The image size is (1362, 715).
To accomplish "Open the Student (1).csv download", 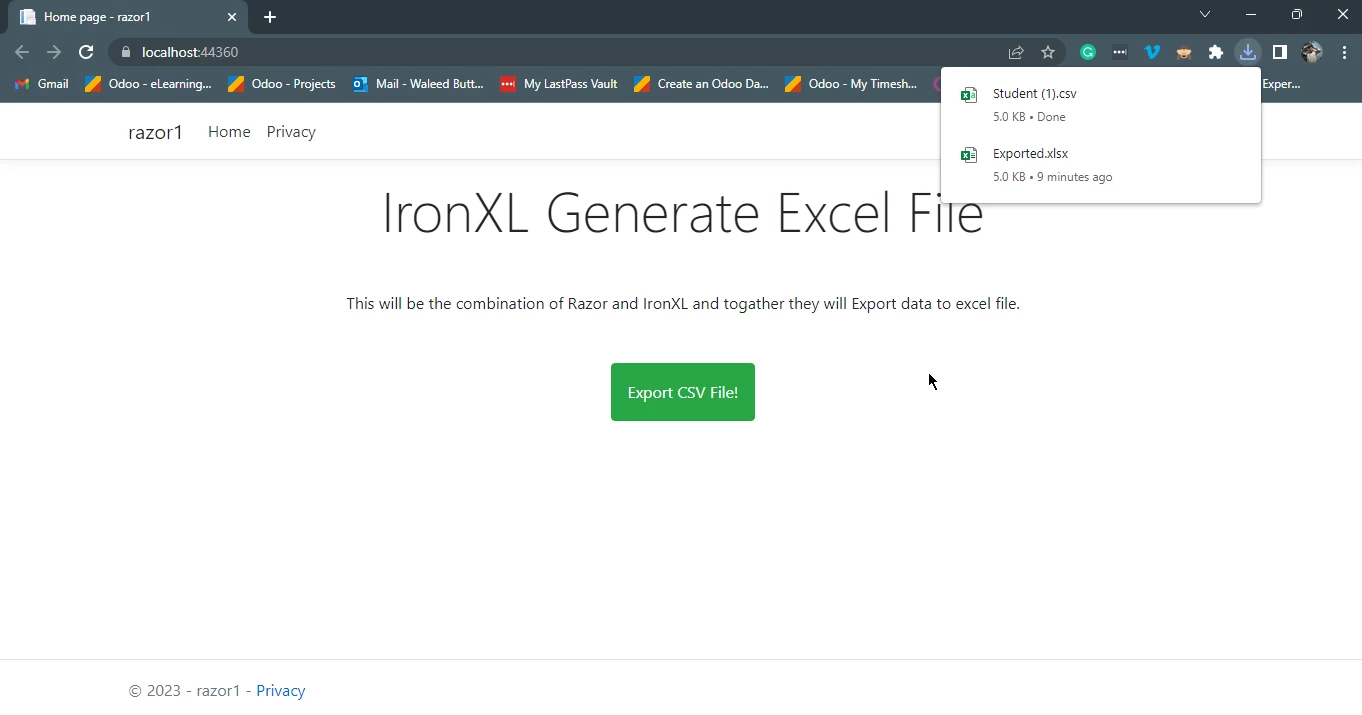I will tap(1034, 94).
